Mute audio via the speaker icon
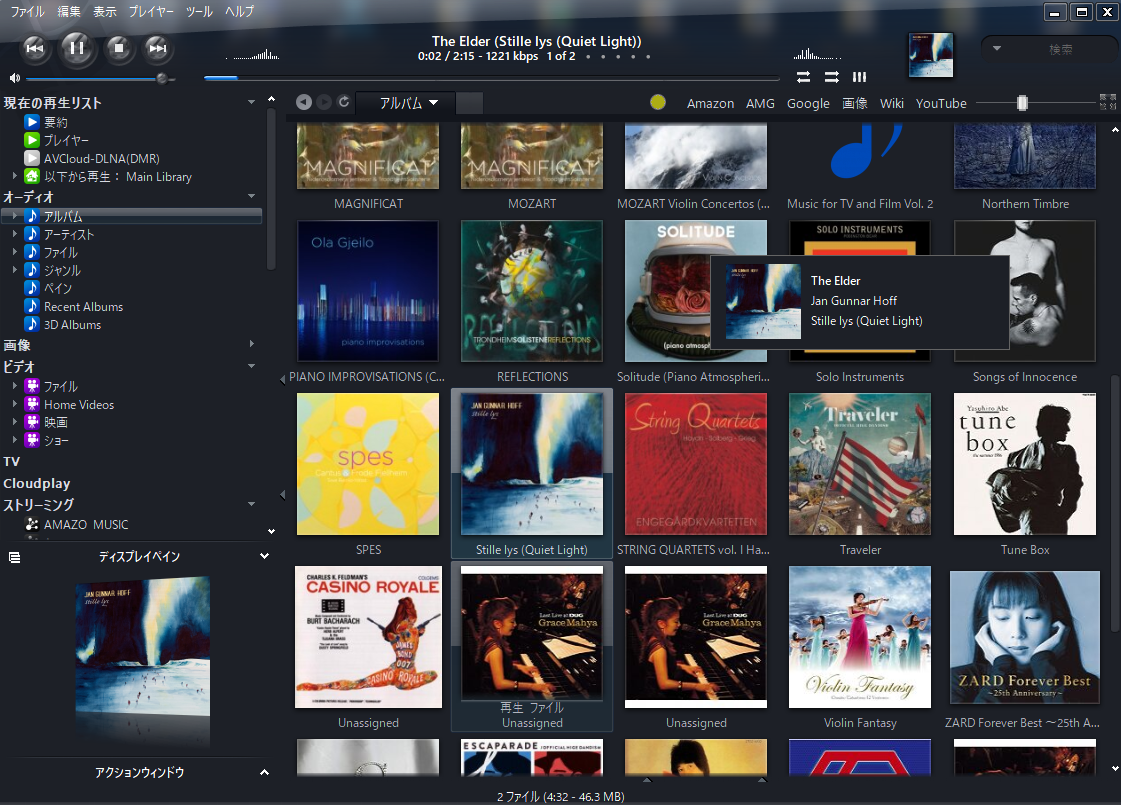1121x805 pixels. click(14, 78)
